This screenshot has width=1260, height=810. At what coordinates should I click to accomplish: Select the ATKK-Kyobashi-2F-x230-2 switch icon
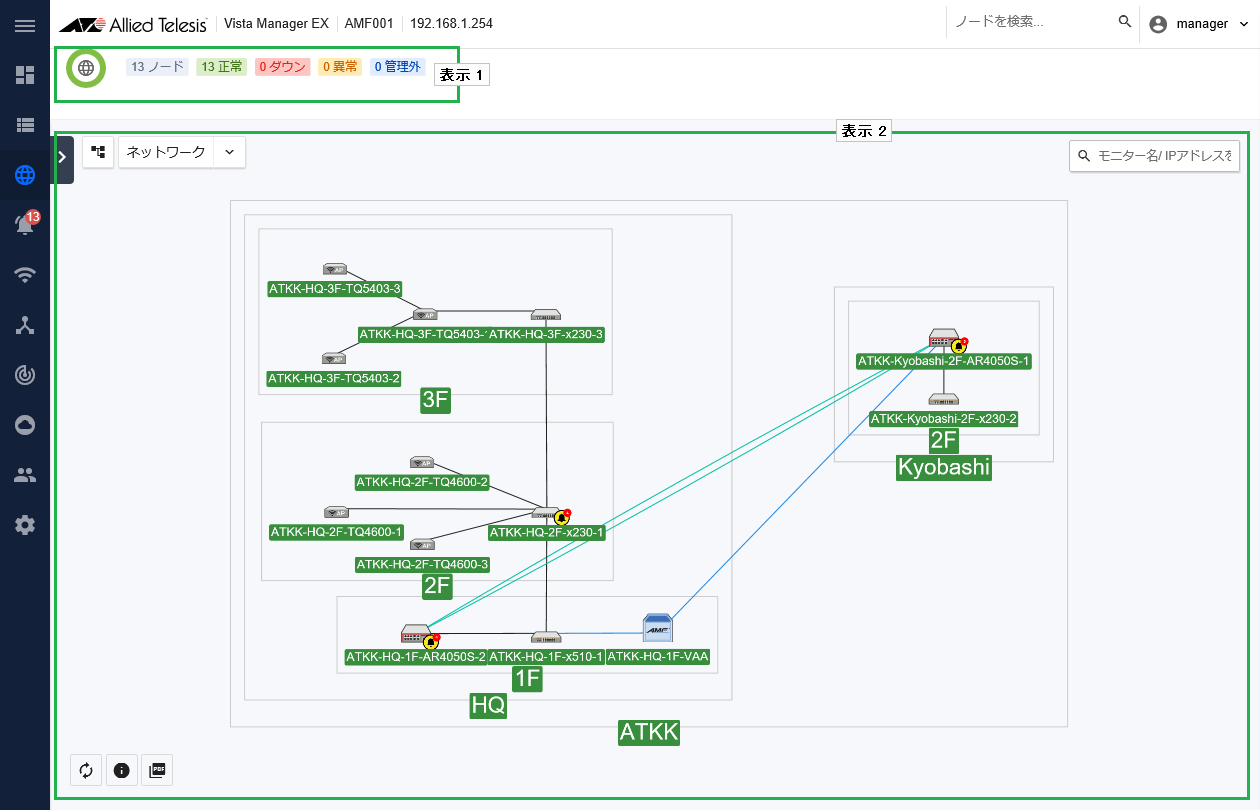[944, 399]
